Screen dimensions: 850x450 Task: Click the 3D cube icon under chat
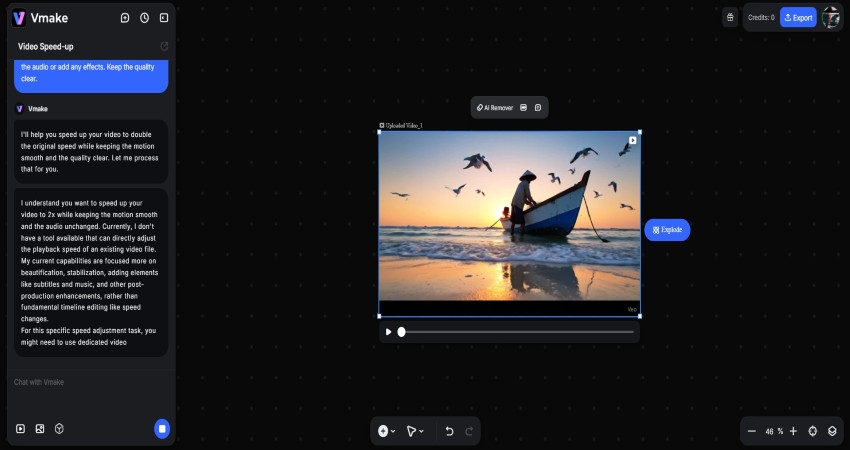[x=59, y=429]
